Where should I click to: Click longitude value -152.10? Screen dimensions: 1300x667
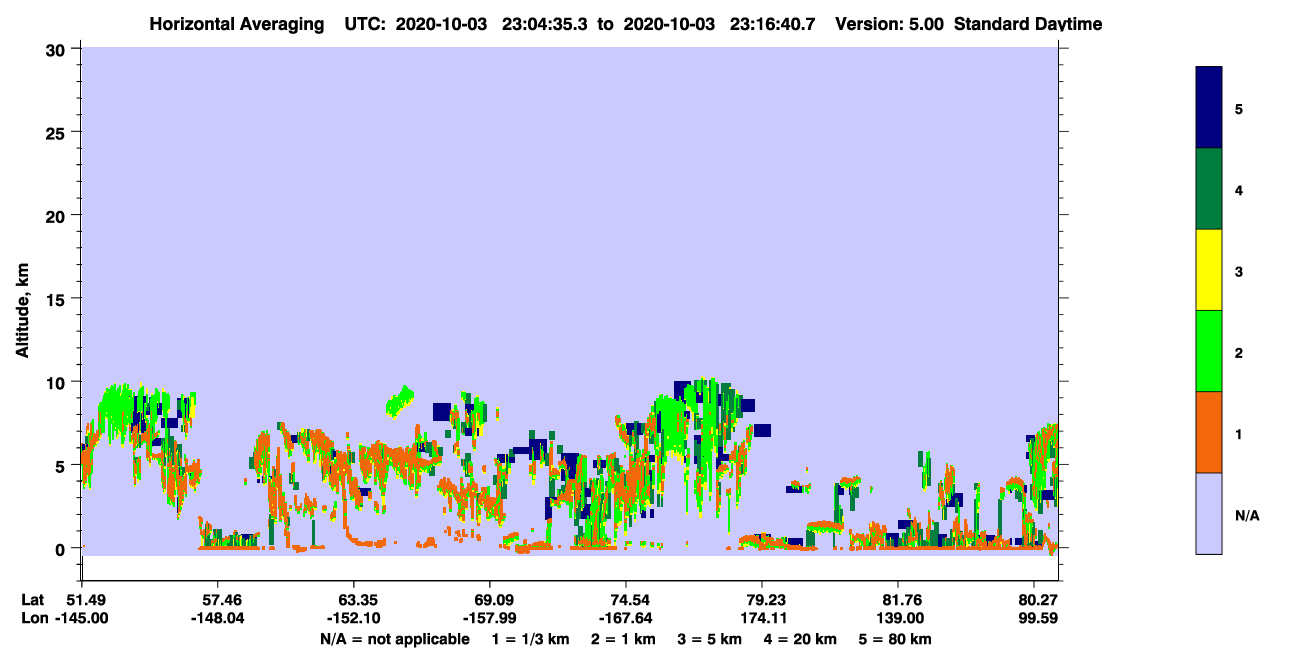tap(354, 618)
